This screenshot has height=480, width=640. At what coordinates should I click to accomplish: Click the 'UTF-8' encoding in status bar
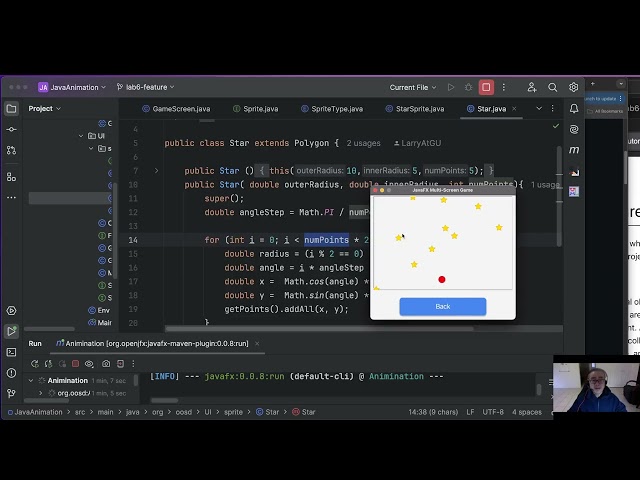tap(493, 412)
